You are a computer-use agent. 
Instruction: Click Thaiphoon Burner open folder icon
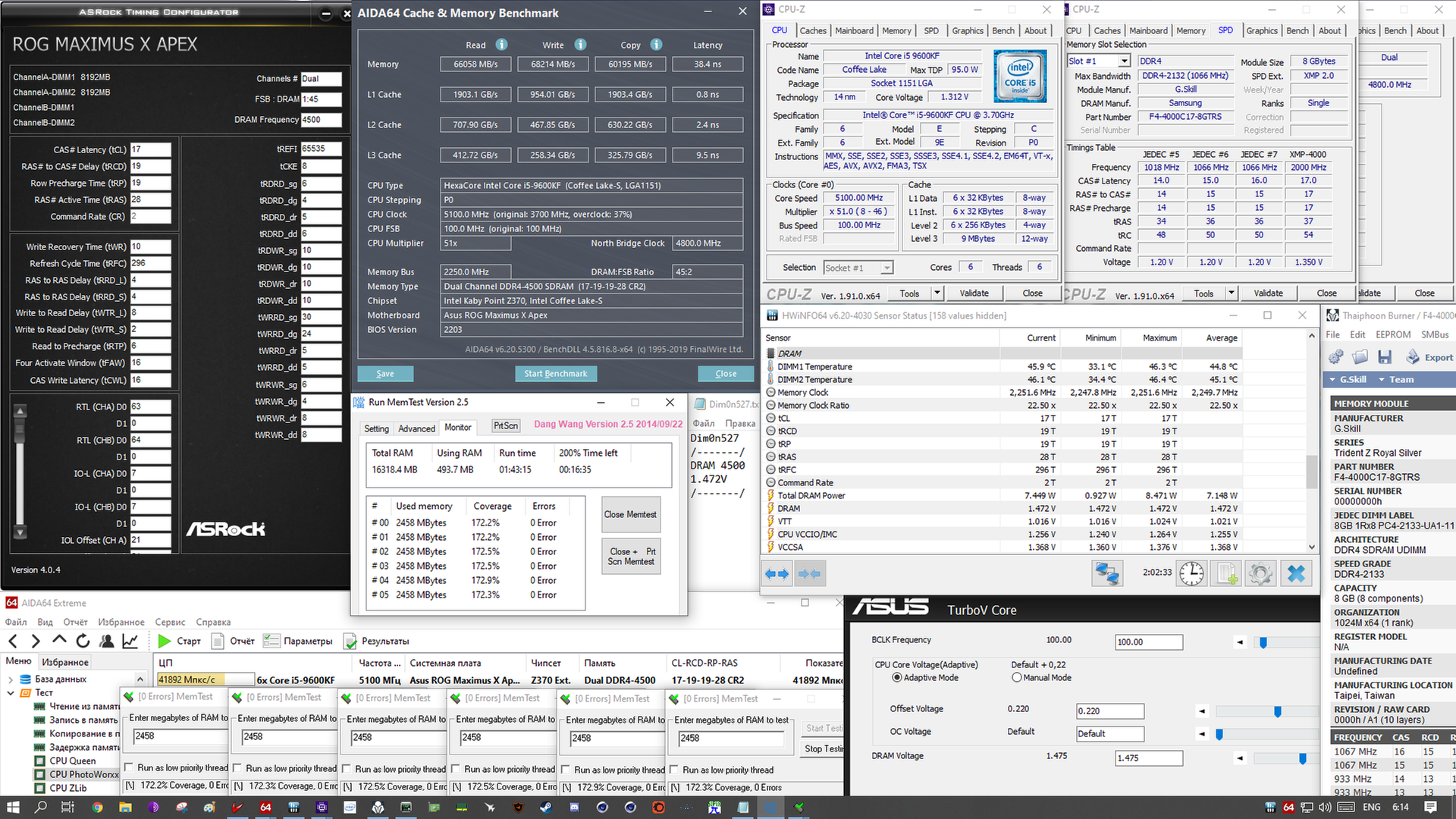[1360, 356]
